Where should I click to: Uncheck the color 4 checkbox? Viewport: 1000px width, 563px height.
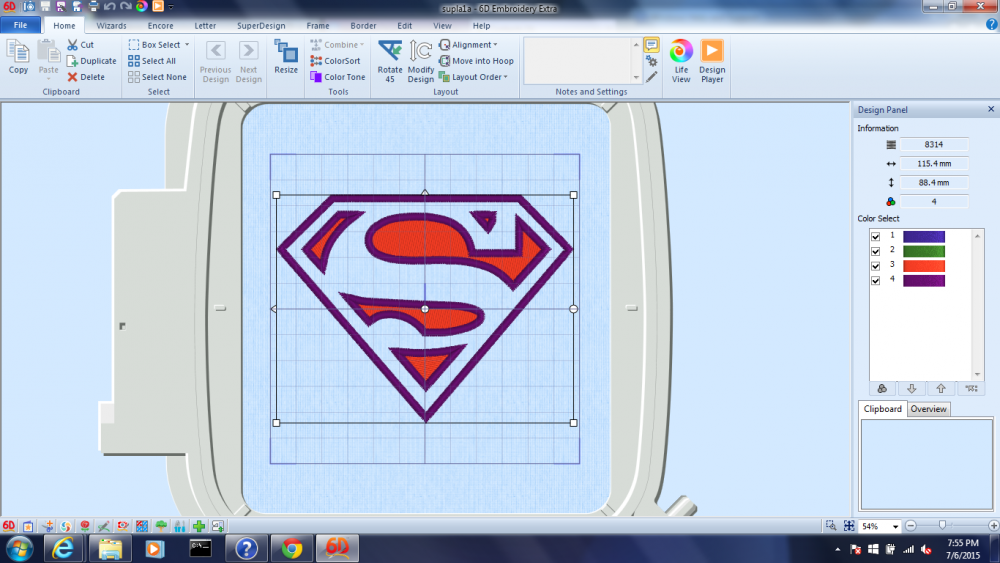point(876,281)
